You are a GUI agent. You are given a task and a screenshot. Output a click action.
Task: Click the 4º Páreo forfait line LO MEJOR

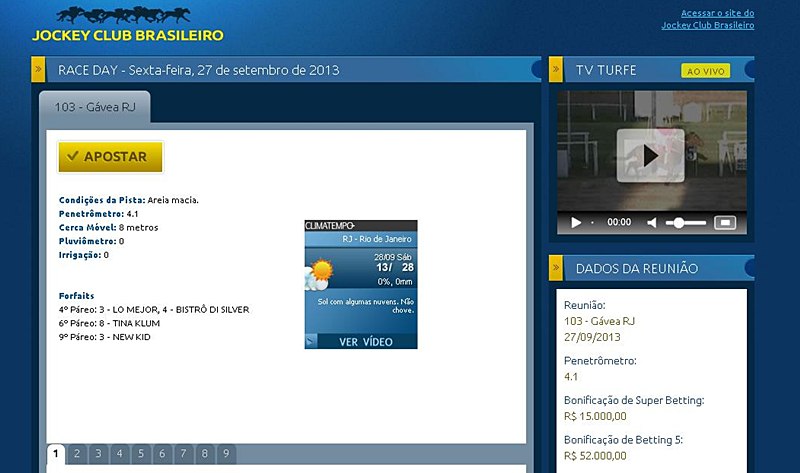[154, 310]
